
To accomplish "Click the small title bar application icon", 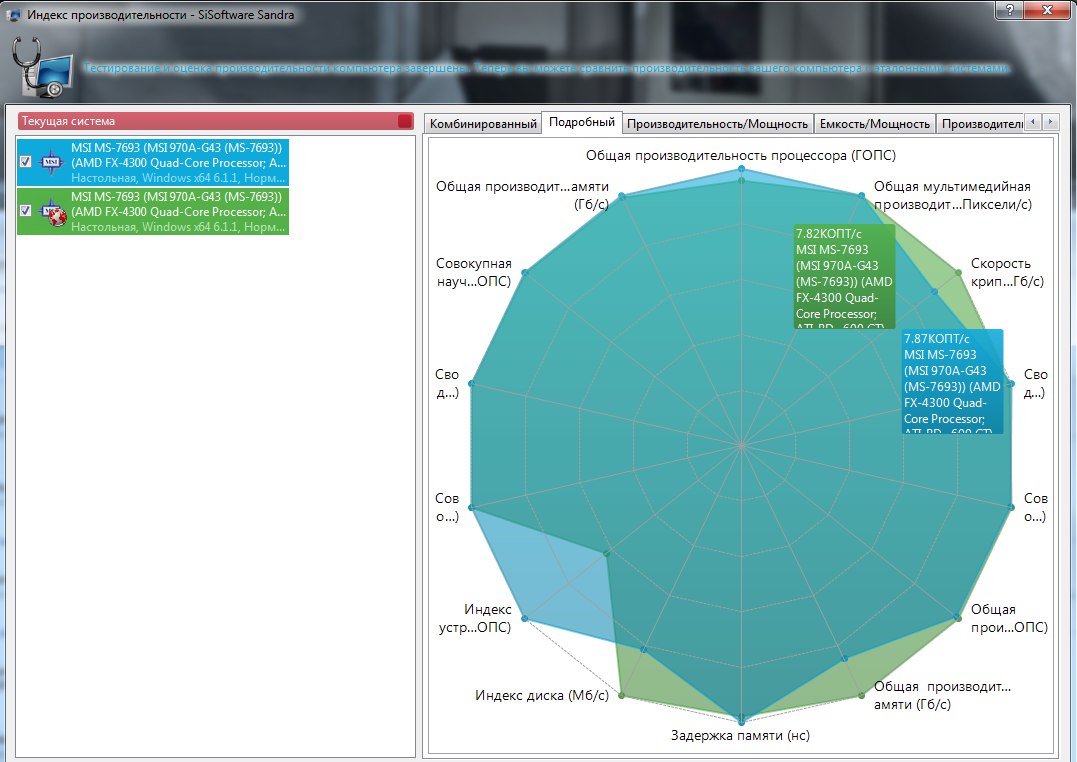I will [12, 14].
